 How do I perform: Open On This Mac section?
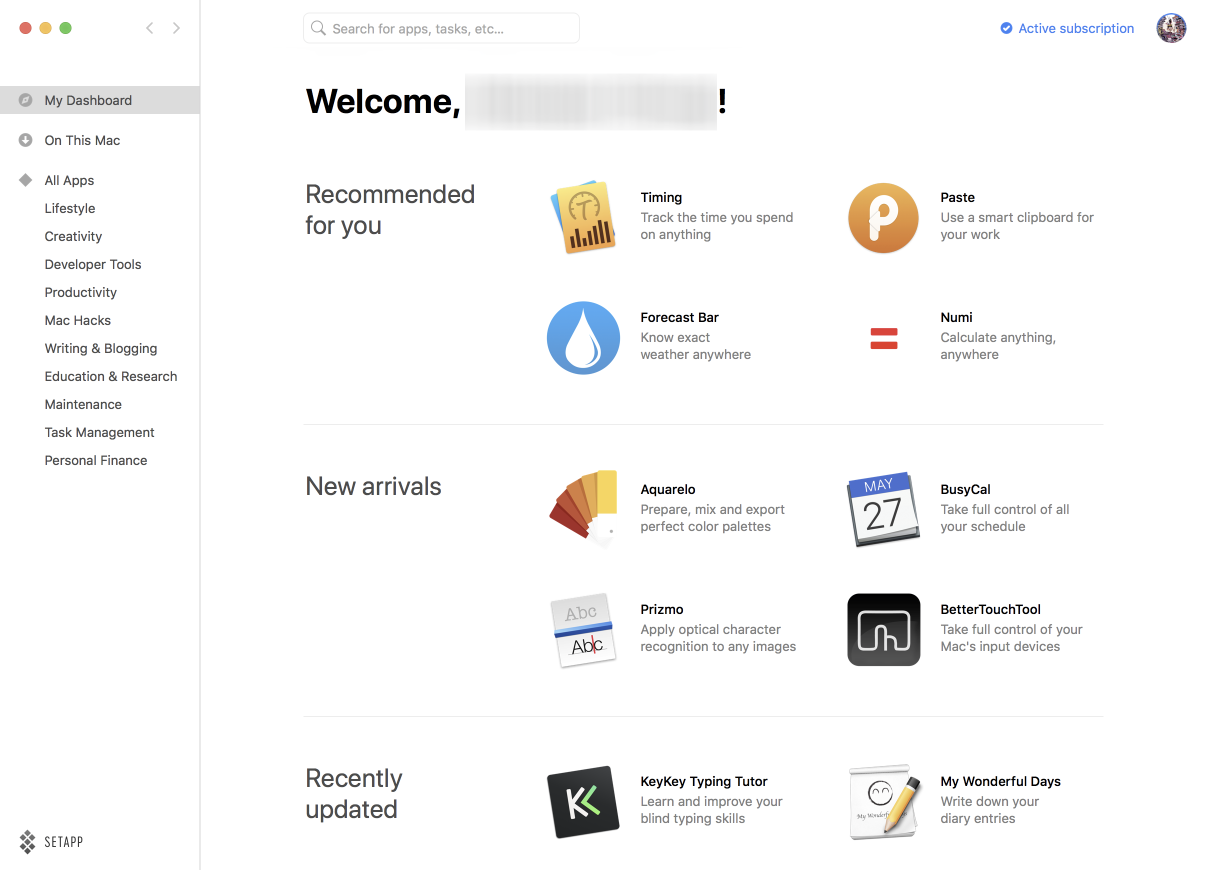coord(82,140)
